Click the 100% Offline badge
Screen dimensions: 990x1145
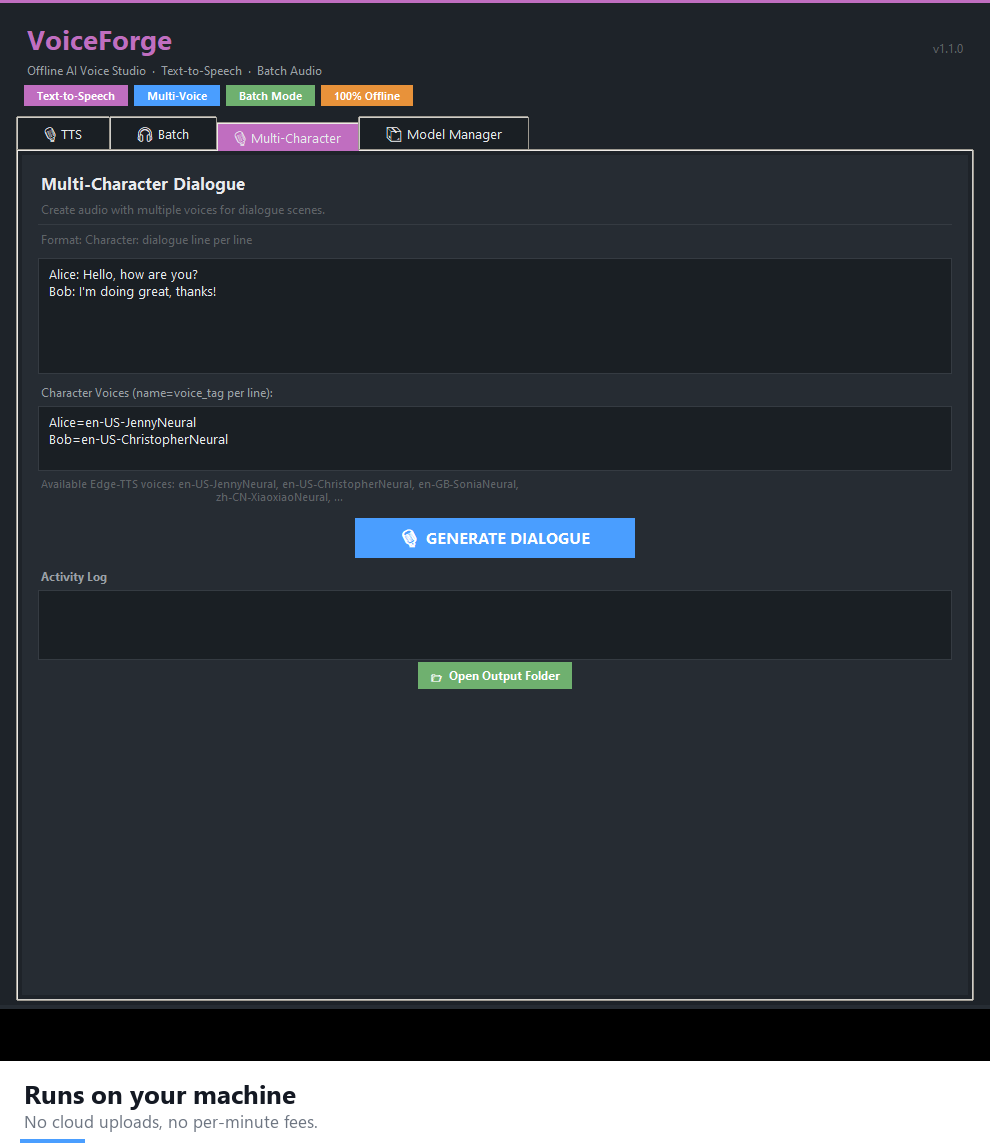click(367, 96)
